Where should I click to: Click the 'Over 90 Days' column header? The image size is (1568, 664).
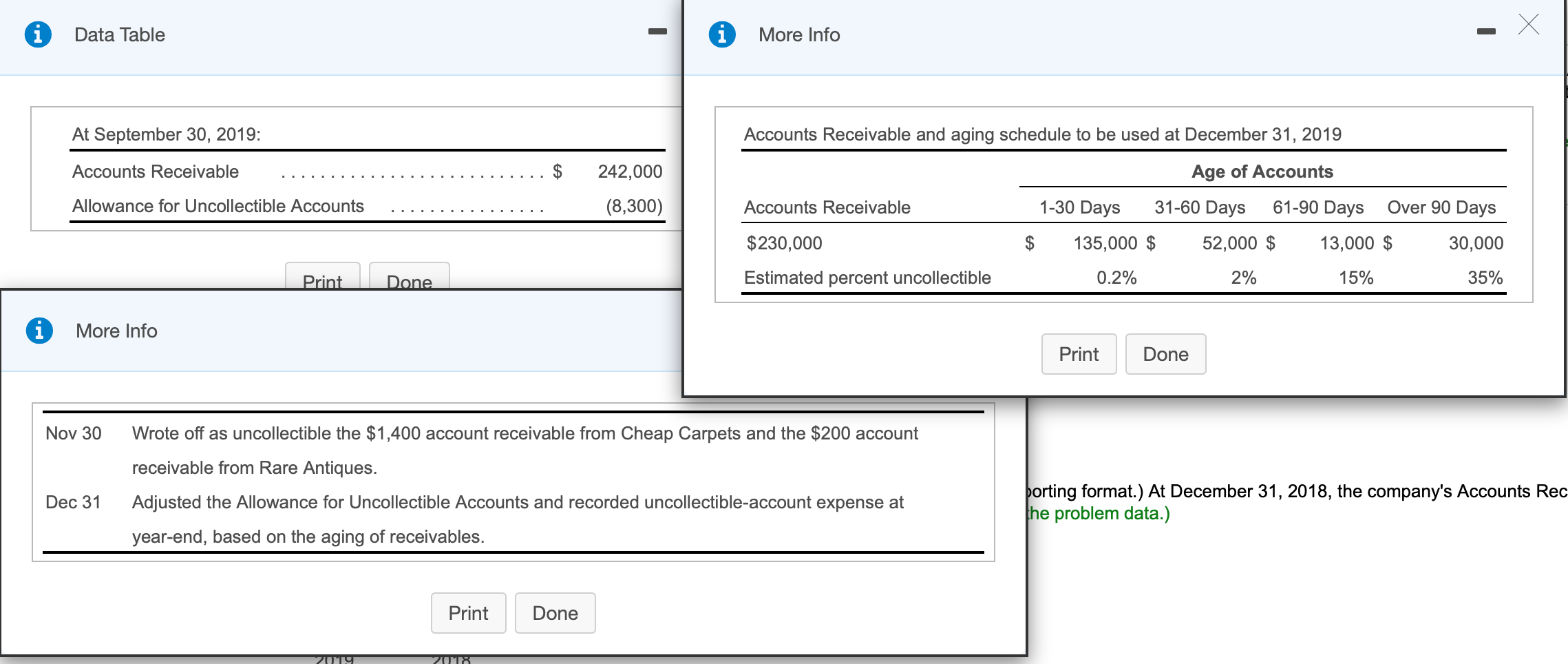(x=1441, y=207)
